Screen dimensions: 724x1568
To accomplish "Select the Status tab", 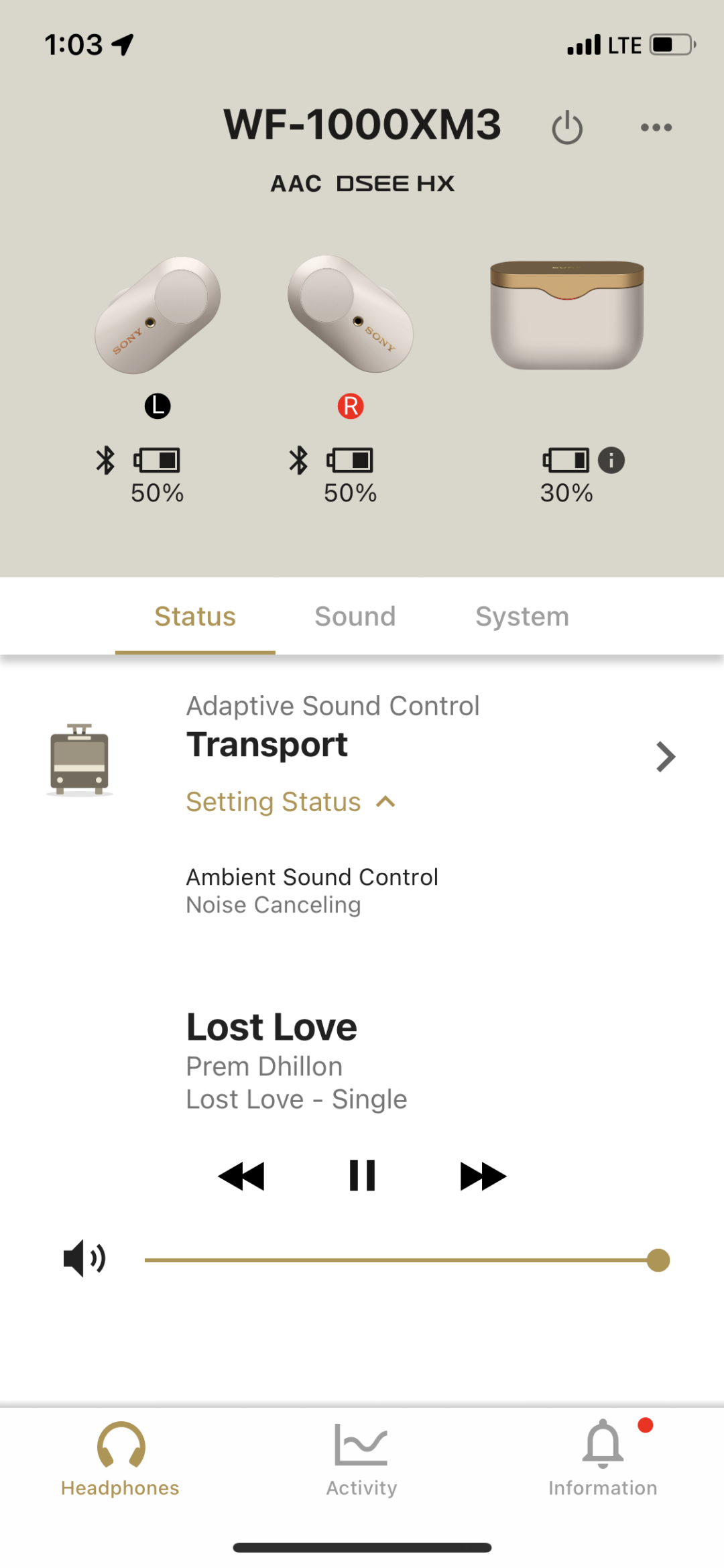I will (195, 617).
